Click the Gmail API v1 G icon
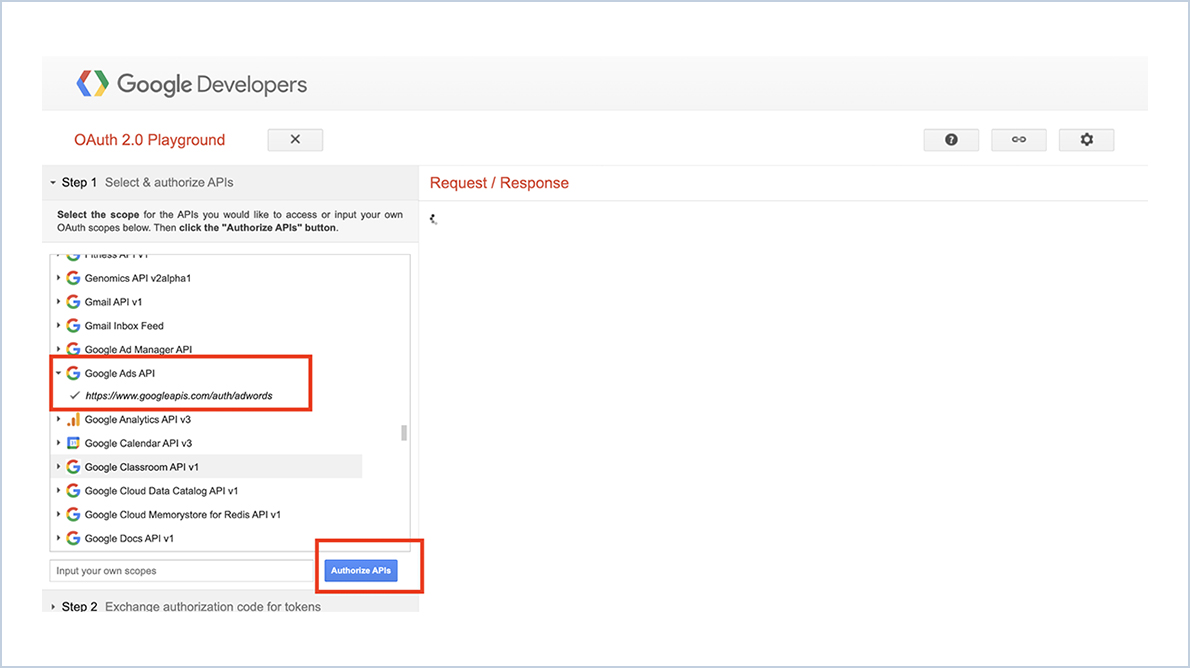Viewport: 1190px width, 668px height. tap(73, 301)
